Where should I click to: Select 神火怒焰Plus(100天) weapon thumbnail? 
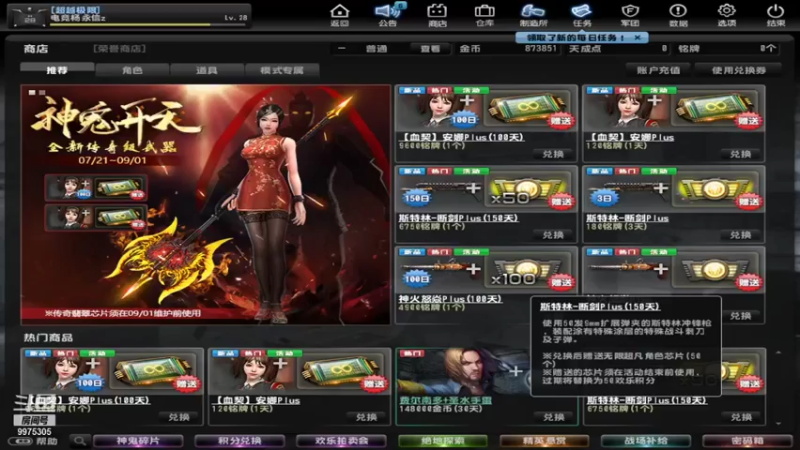[486, 271]
